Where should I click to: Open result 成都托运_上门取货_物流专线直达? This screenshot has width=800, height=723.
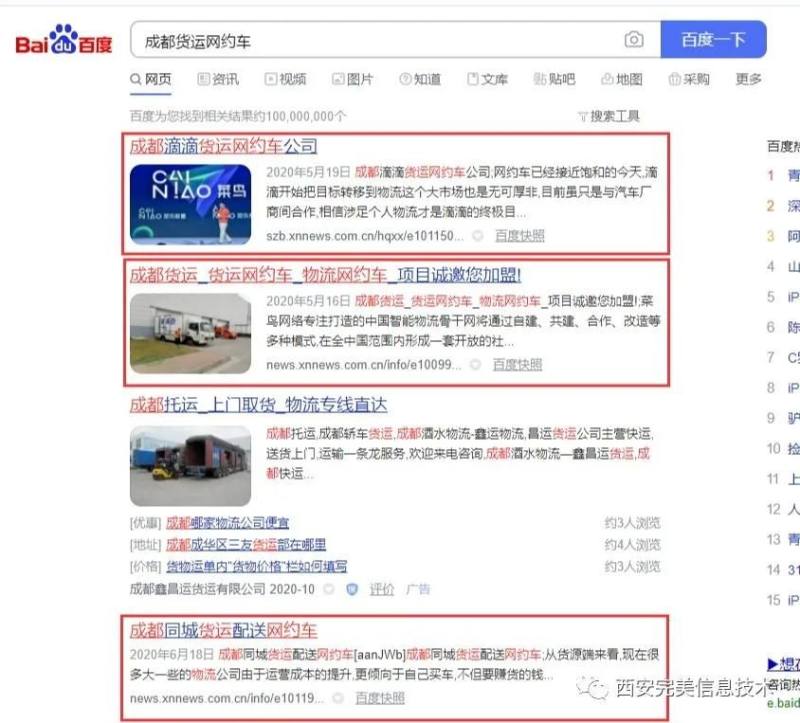(258, 405)
